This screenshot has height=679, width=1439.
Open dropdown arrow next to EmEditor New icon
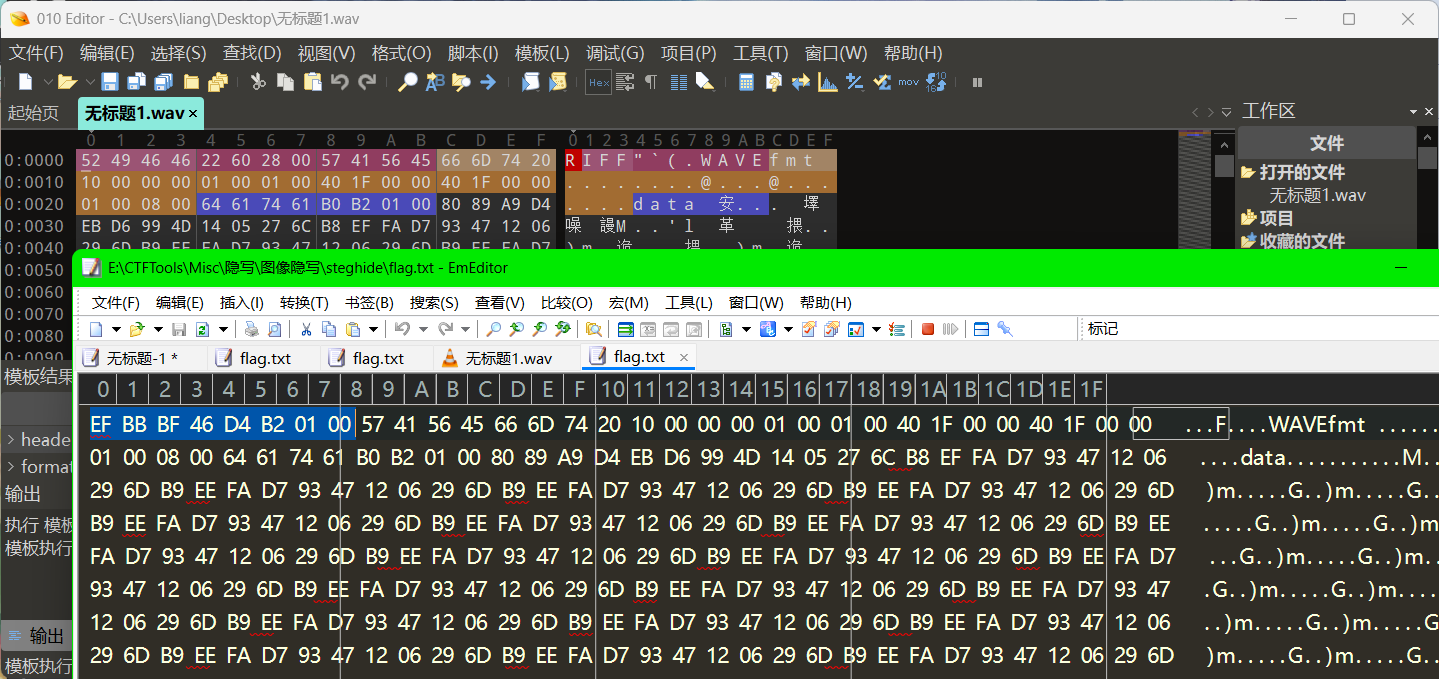point(116,329)
